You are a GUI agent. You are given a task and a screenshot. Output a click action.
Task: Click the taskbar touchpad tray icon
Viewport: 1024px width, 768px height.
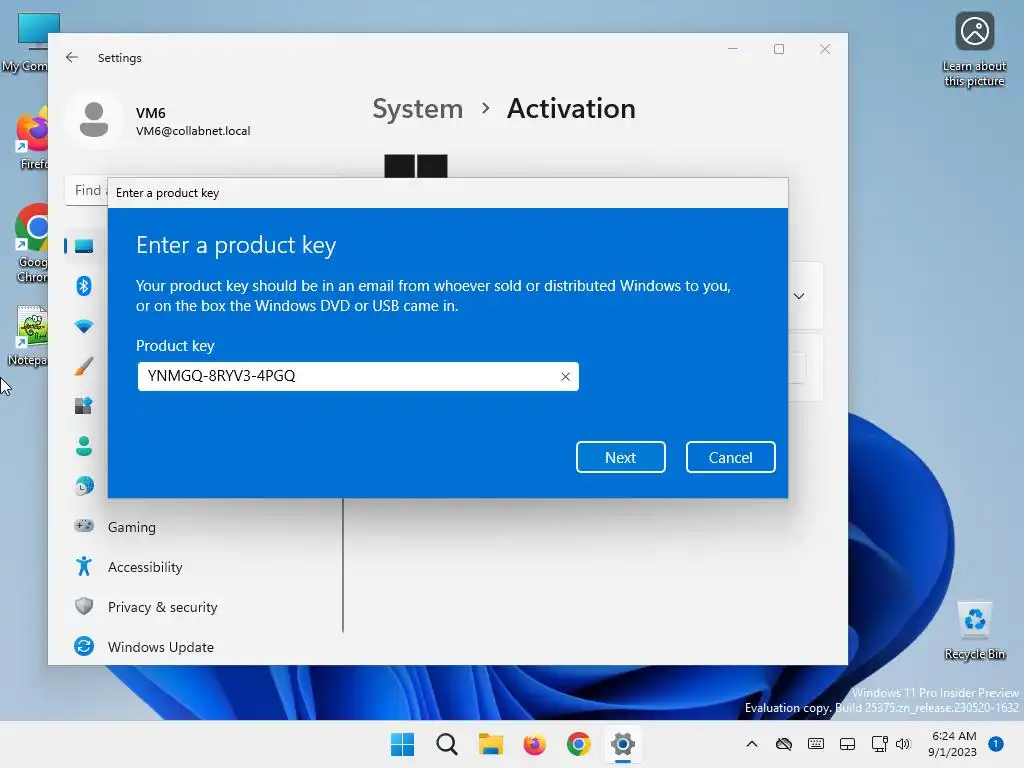[848, 744]
